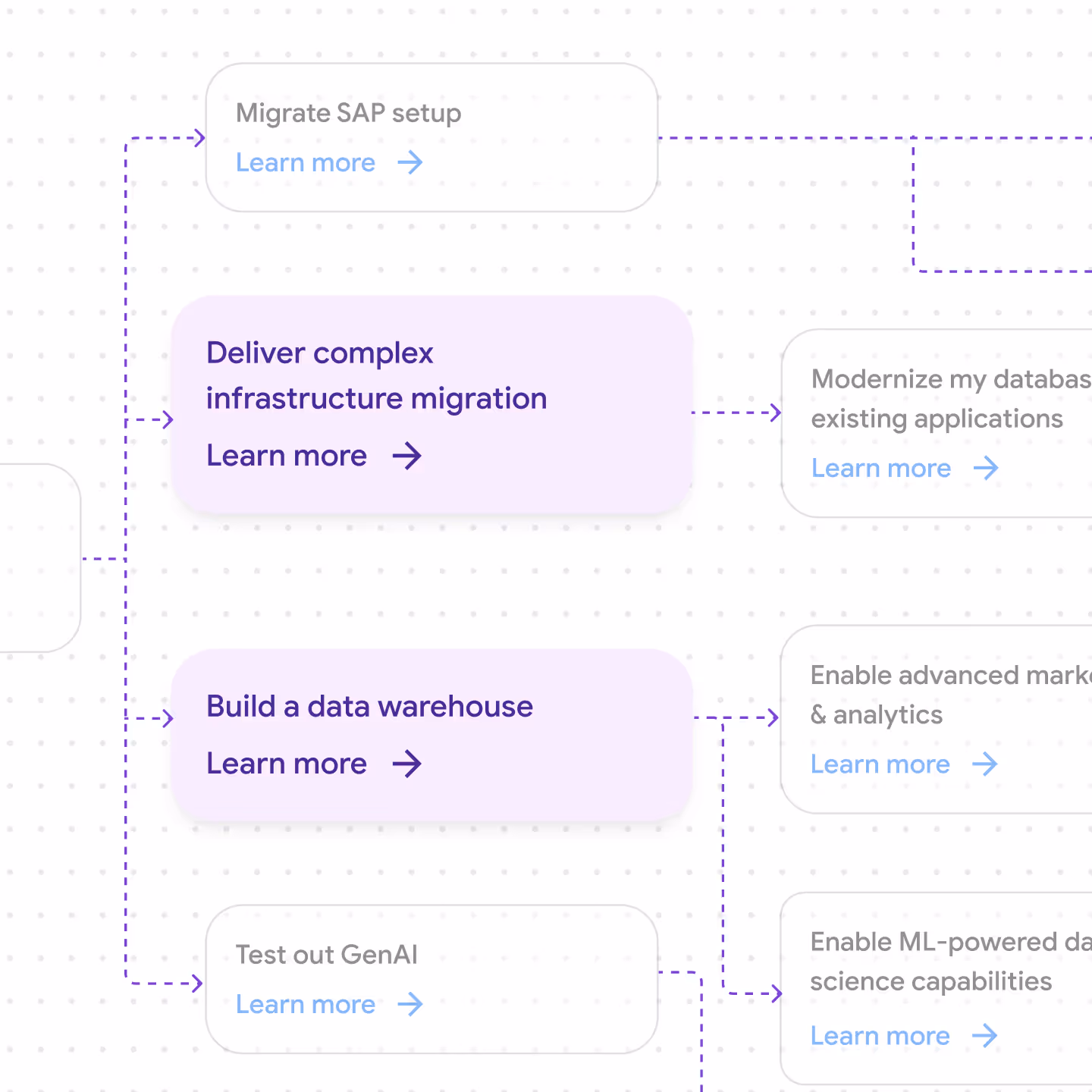Click arrow icon in Deliver complex infrastructure migration card

click(x=407, y=456)
